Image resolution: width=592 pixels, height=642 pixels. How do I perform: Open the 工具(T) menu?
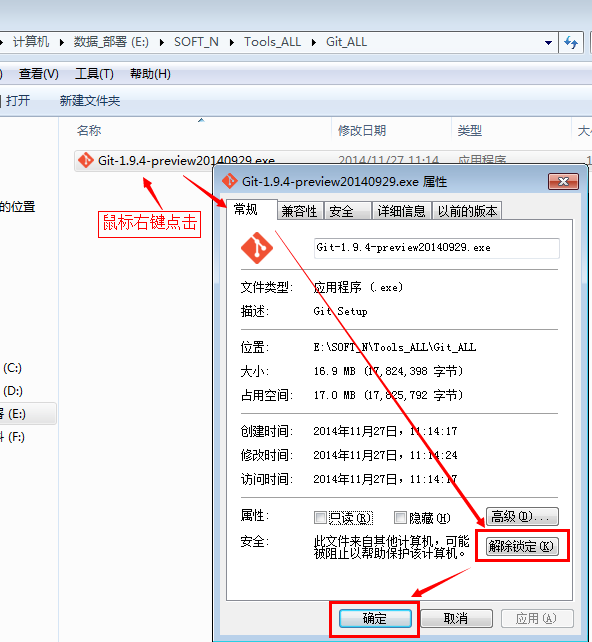94,74
